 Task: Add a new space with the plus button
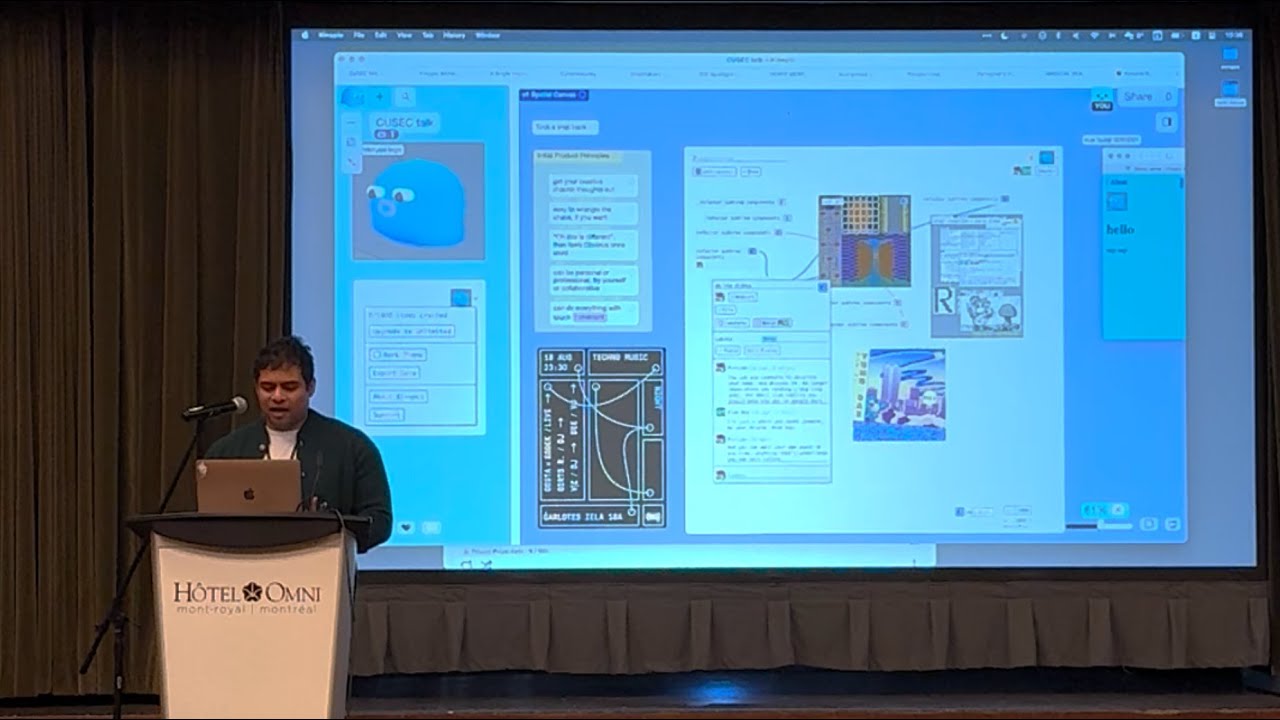click(x=380, y=97)
